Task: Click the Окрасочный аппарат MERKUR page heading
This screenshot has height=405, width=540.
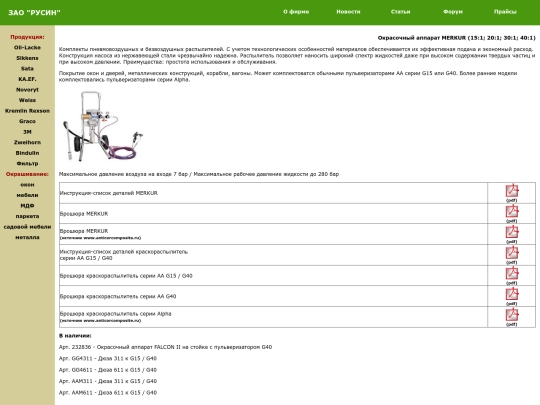Action: coord(457,38)
